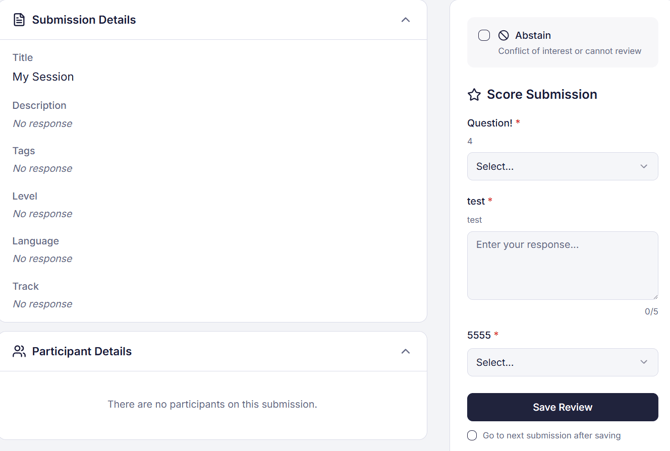Image resolution: width=670 pixels, height=451 pixels.
Task: Focus the 'Enter your response' text area
Action: (x=562, y=266)
